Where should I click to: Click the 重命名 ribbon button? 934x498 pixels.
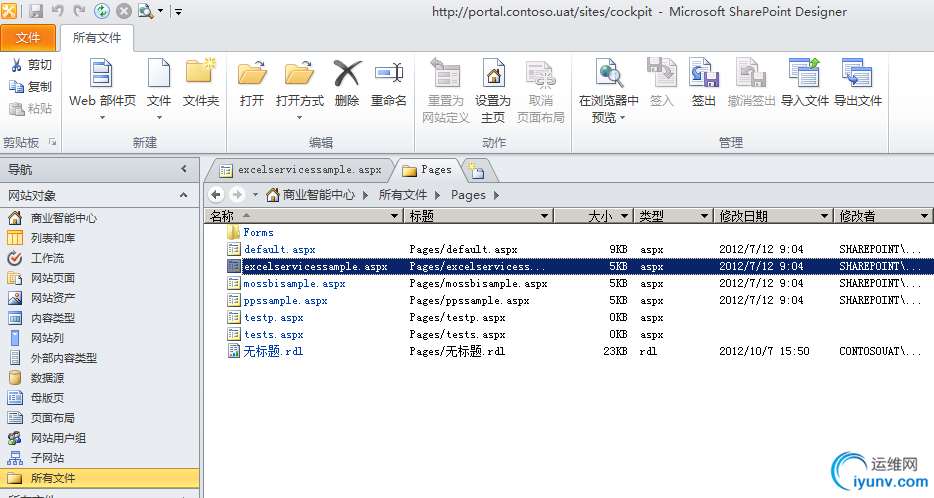(x=388, y=83)
